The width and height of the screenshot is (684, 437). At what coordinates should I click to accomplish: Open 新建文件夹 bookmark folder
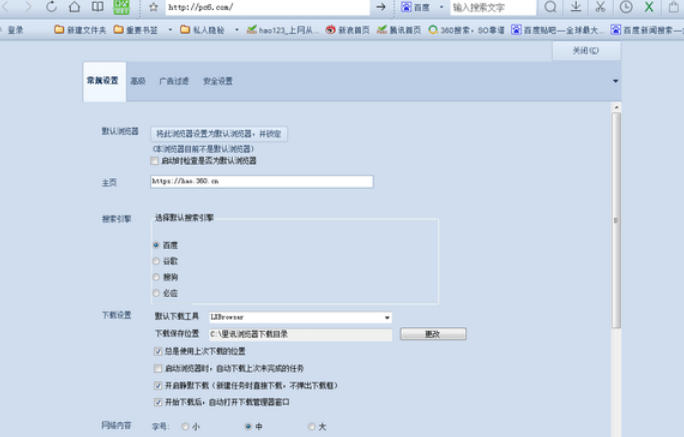[x=80, y=30]
